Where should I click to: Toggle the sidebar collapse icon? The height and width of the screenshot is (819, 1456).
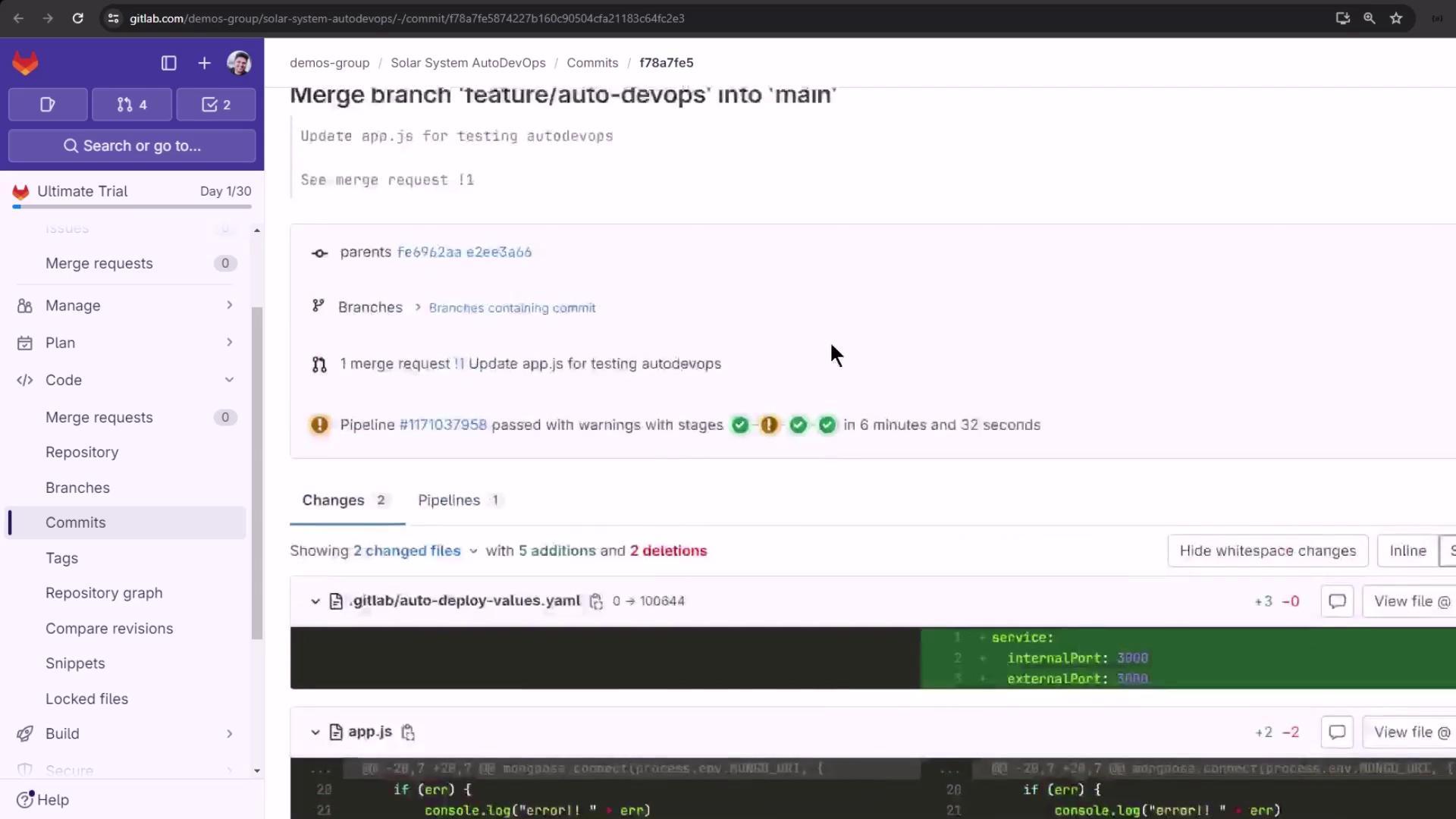pos(168,63)
